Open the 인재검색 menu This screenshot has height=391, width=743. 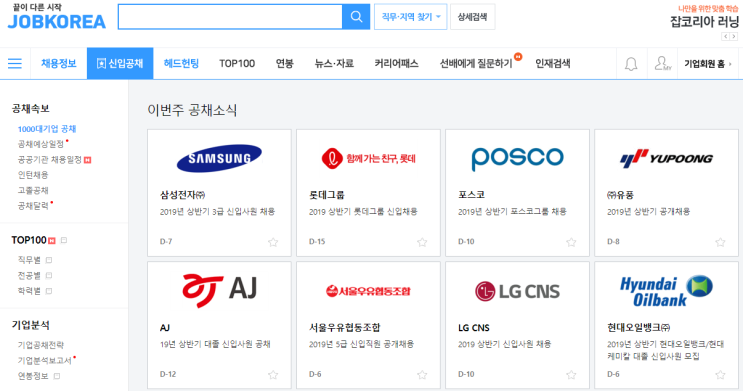[x=553, y=64]
